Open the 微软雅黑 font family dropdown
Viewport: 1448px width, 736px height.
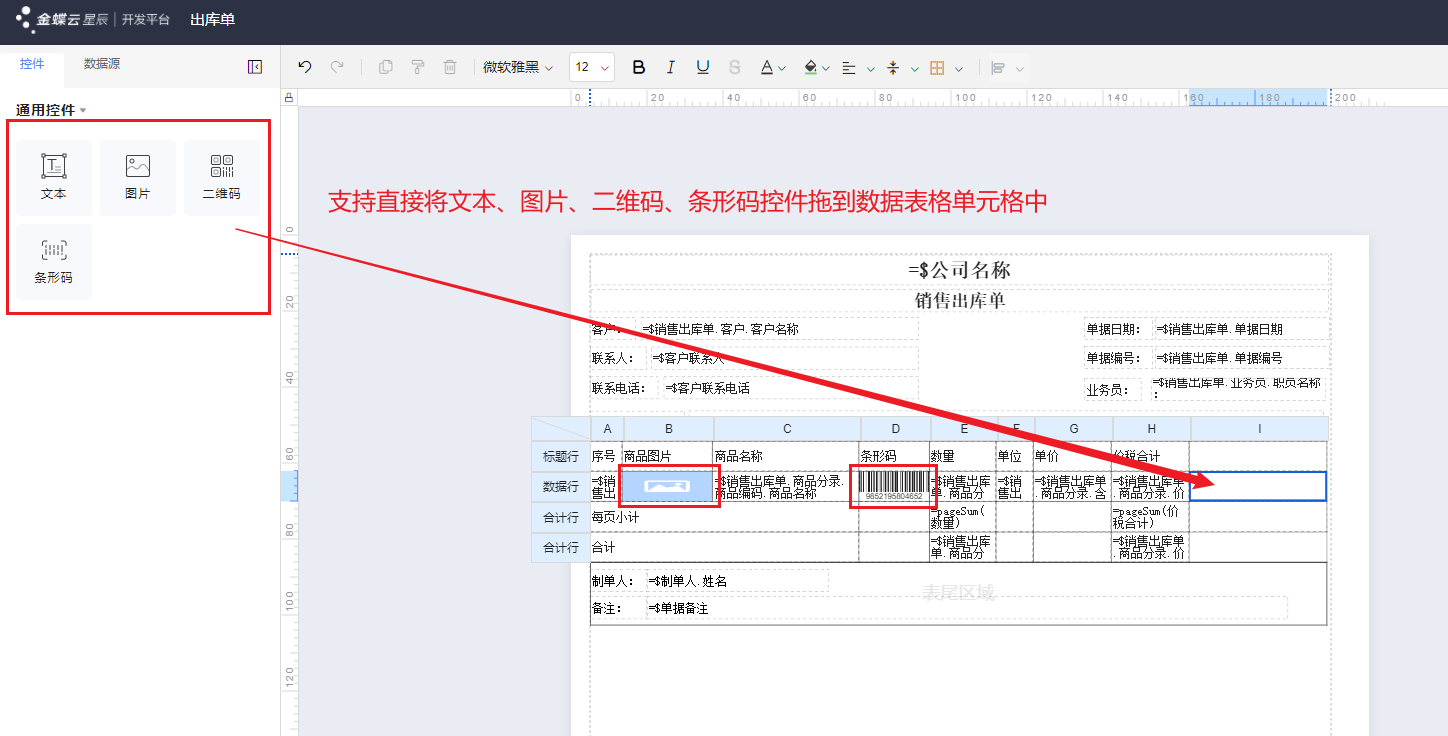pyautogui.click(x=518, y=67)
